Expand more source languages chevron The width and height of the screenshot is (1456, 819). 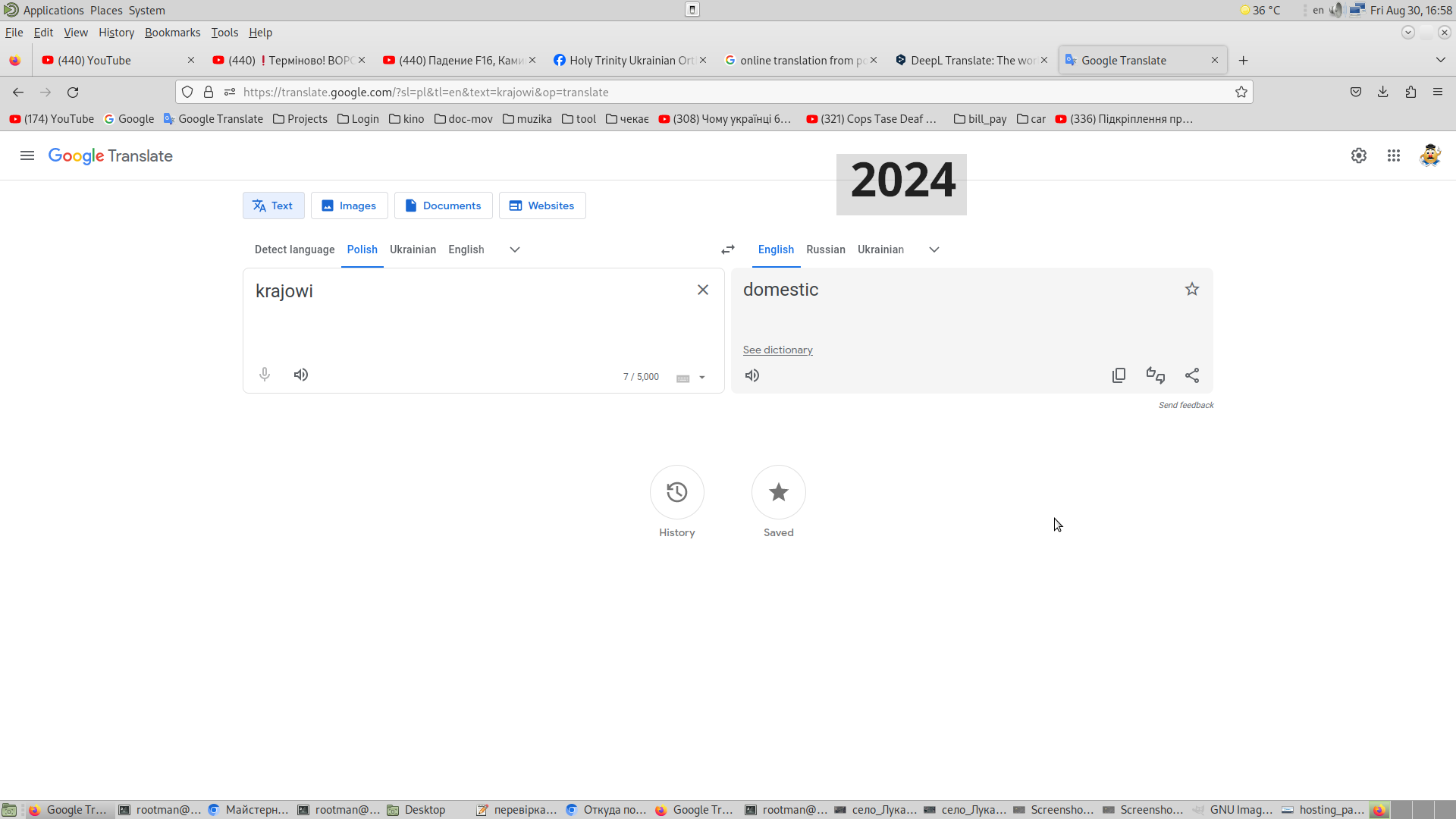click(515, 249)
